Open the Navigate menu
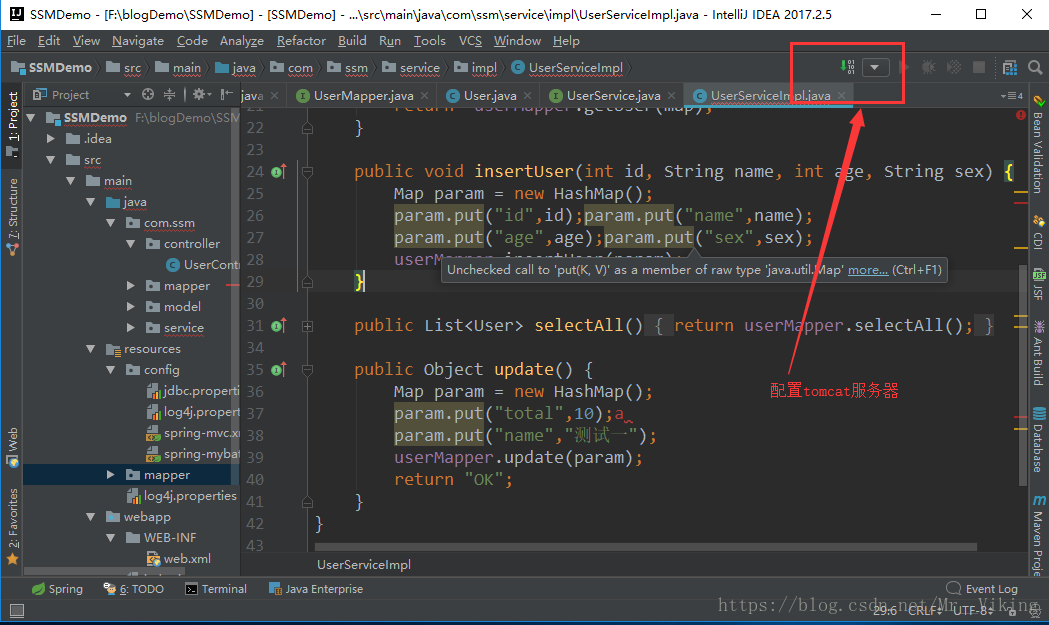This screenshot has height=625, width=1049. [x=138, y=41]
